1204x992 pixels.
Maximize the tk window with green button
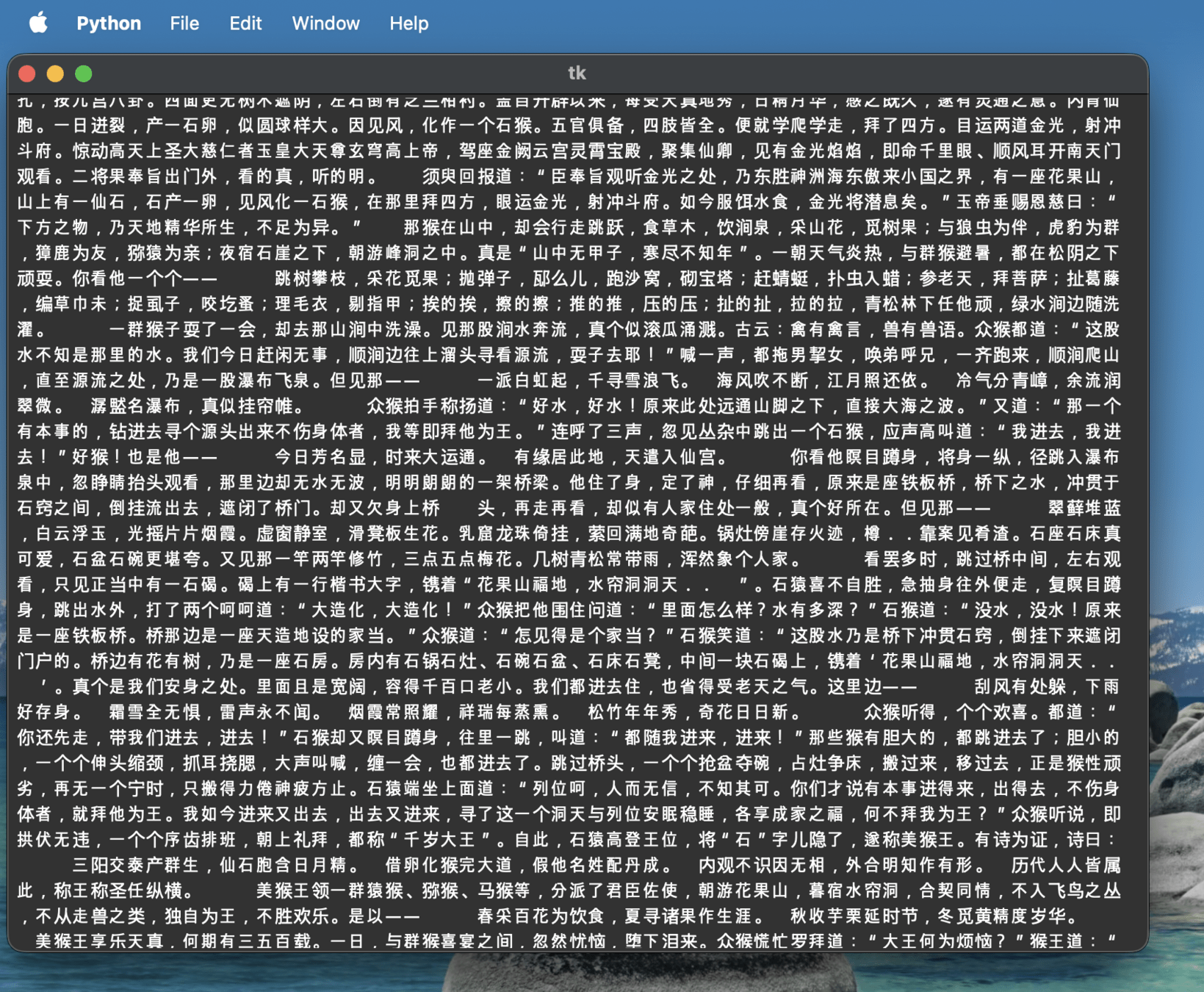[84, 73]
